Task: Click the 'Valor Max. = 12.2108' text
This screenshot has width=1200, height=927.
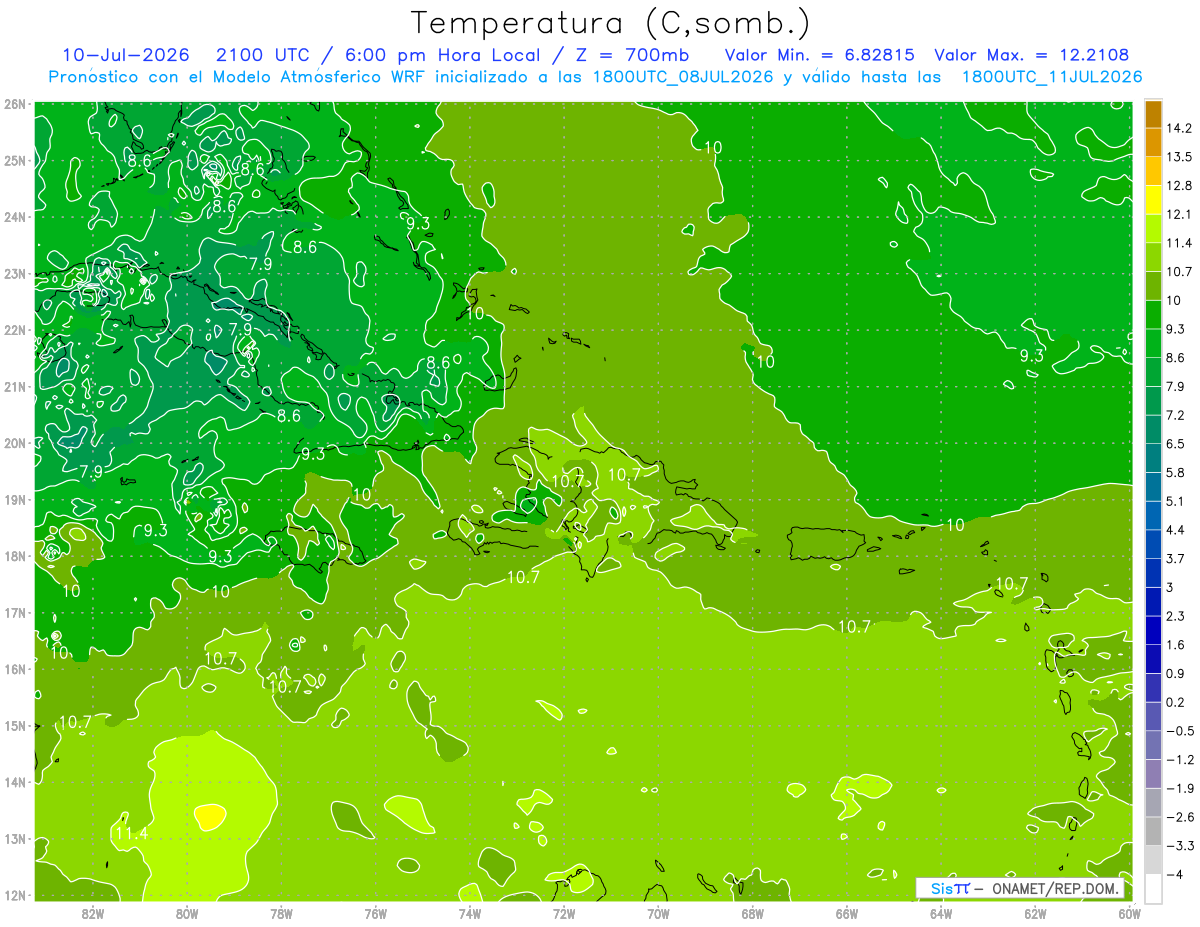Action: (x=1031, y=55)
